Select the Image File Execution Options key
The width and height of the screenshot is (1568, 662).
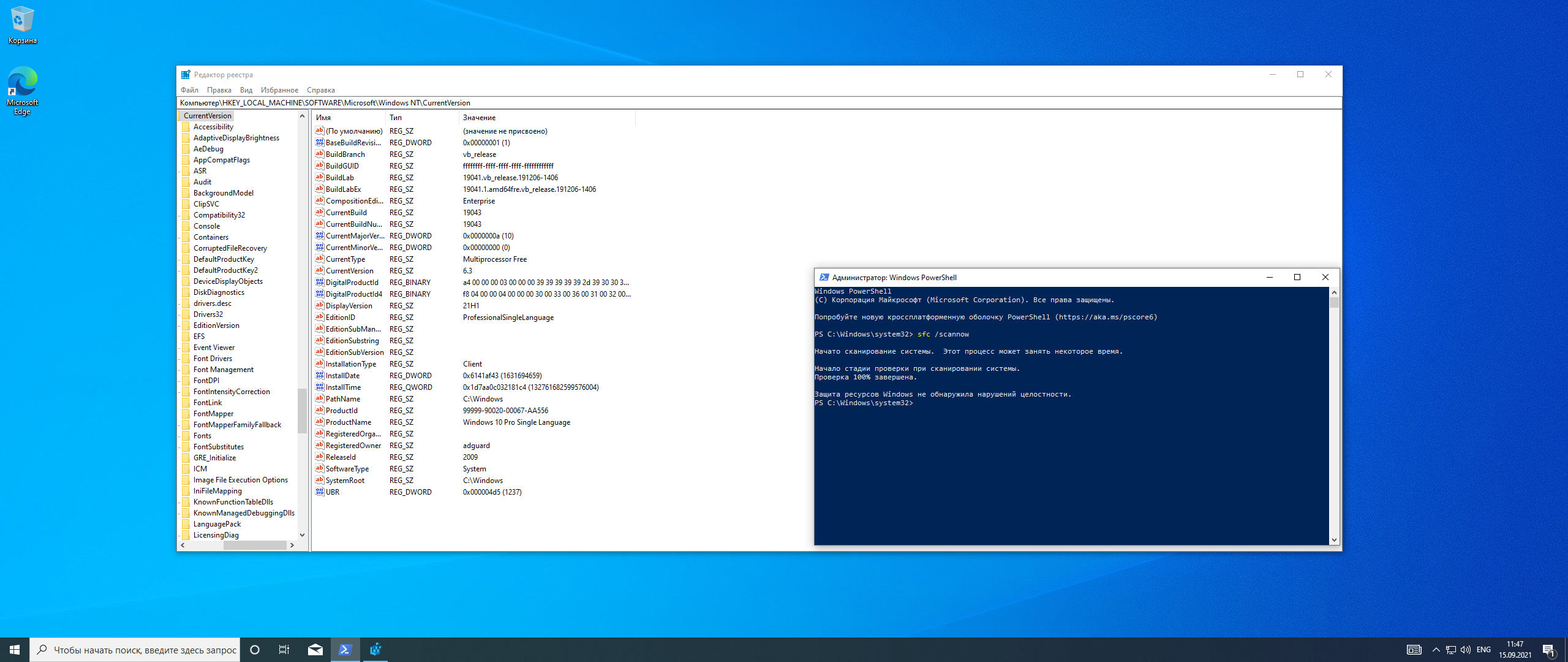(x=241, y=480)
